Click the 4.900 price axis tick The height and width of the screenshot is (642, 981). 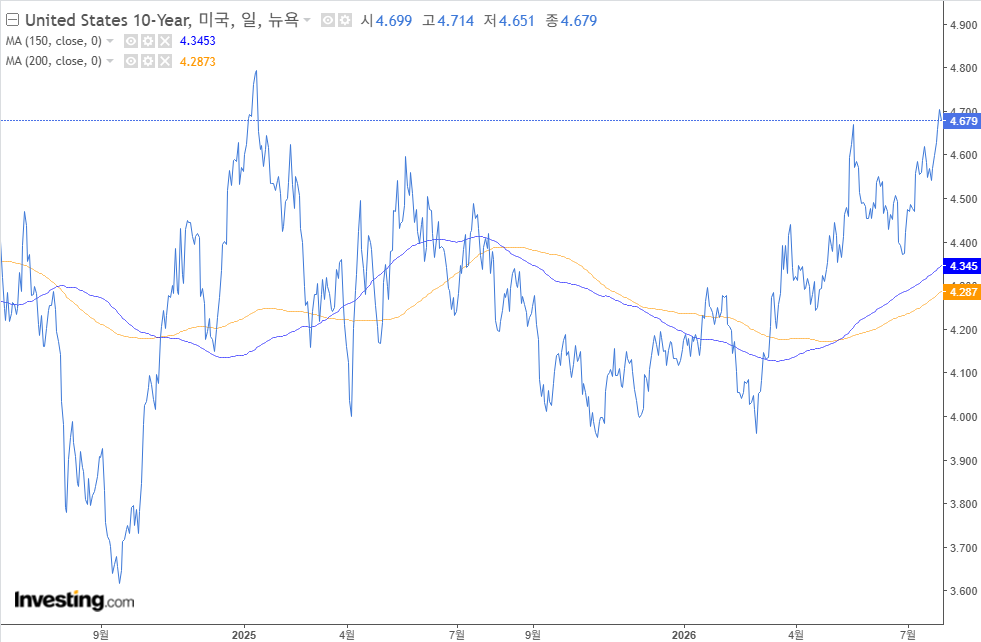coord(963,25)
